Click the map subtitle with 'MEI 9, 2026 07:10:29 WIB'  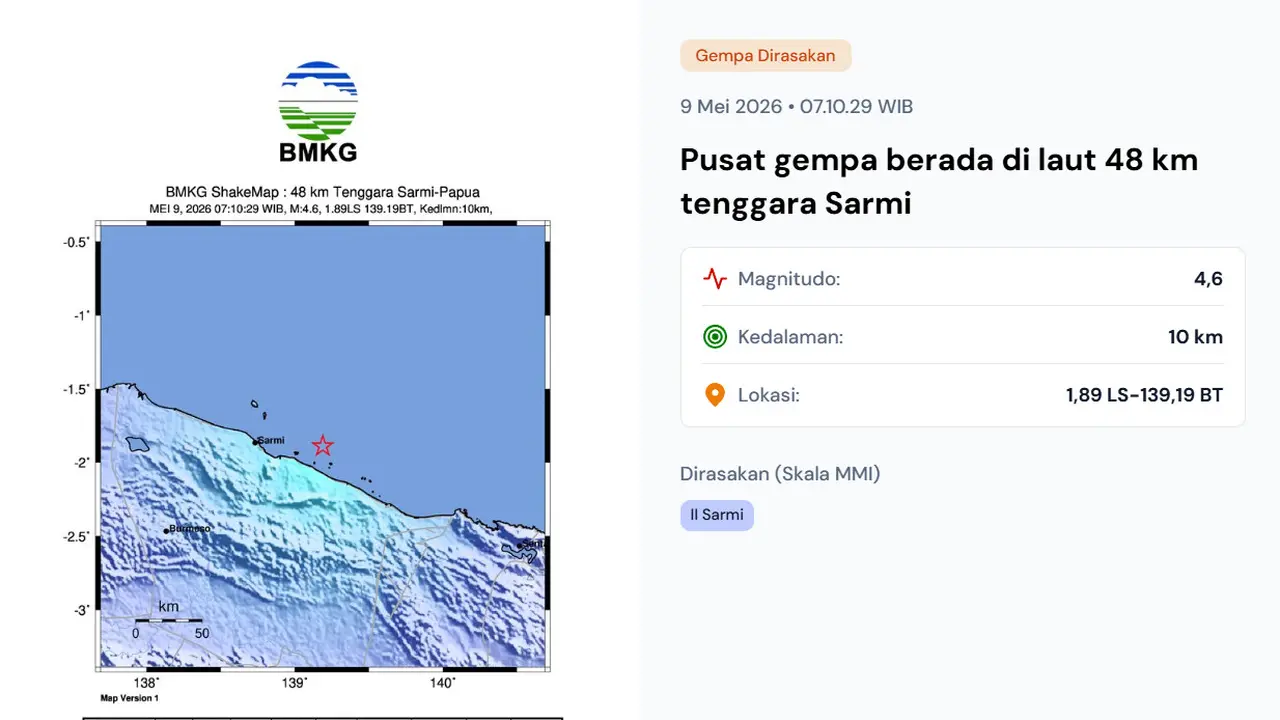click(x=320, y=208)
